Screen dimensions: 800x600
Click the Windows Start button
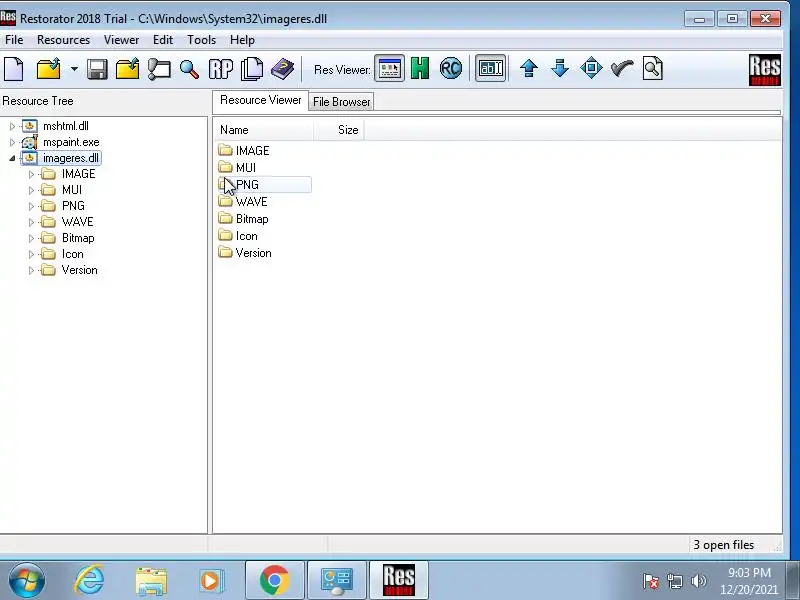coord(26,580)
